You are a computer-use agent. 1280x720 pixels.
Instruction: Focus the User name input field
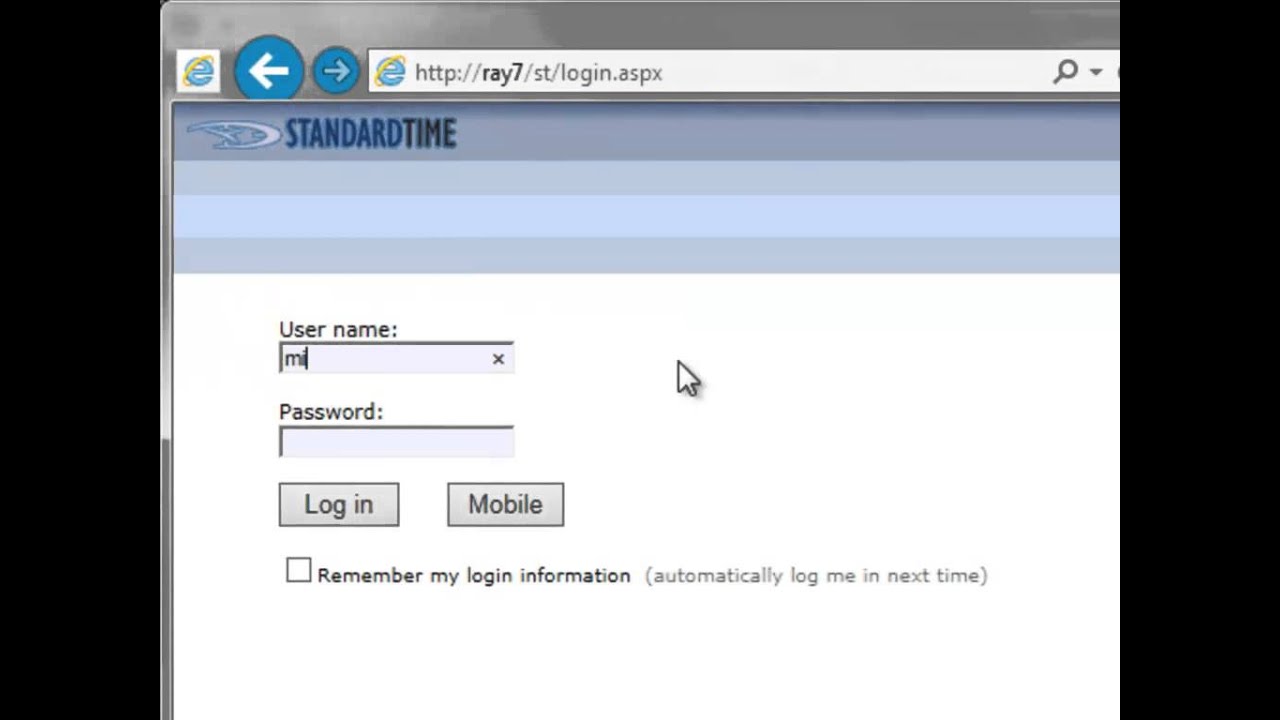(x=396, y=358)
